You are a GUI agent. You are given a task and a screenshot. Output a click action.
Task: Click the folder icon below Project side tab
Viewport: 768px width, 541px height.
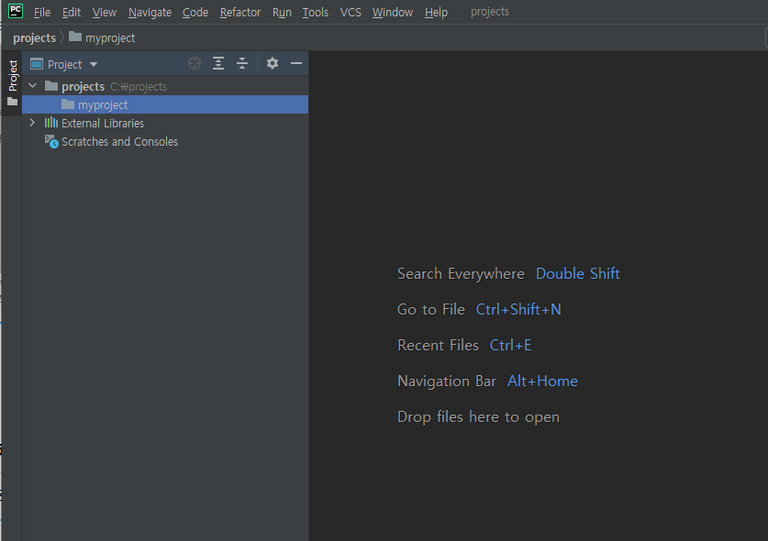(x=13, y=102)
